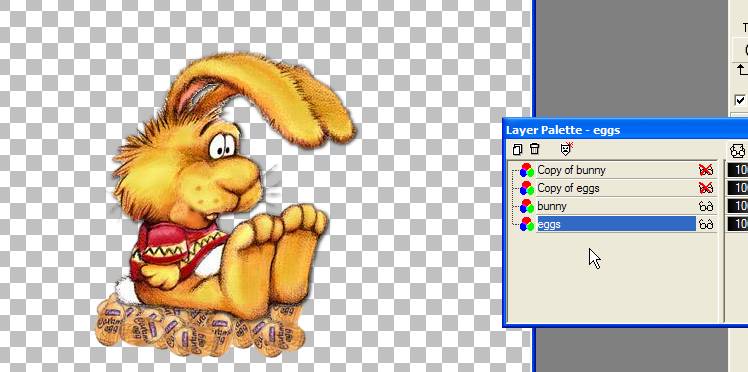The height and width of the screenshot is (372, 748).
Task: Hide the eggs layer via its glasses icon
Action: (706, 224)
